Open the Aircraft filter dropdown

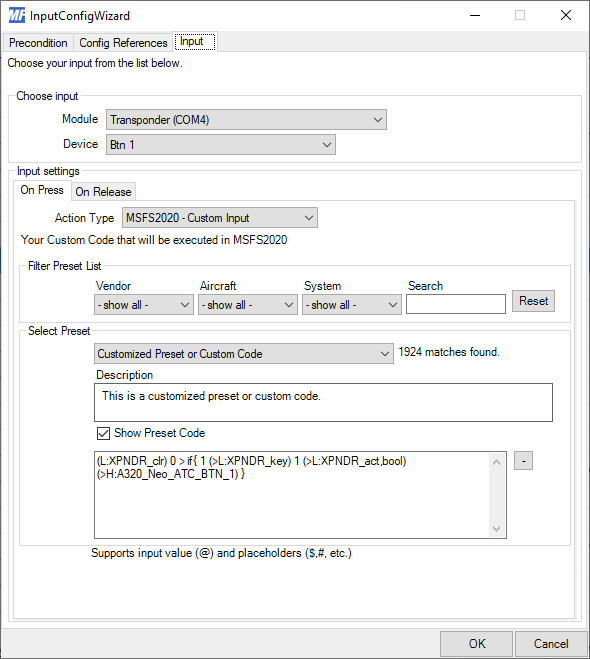248,305
